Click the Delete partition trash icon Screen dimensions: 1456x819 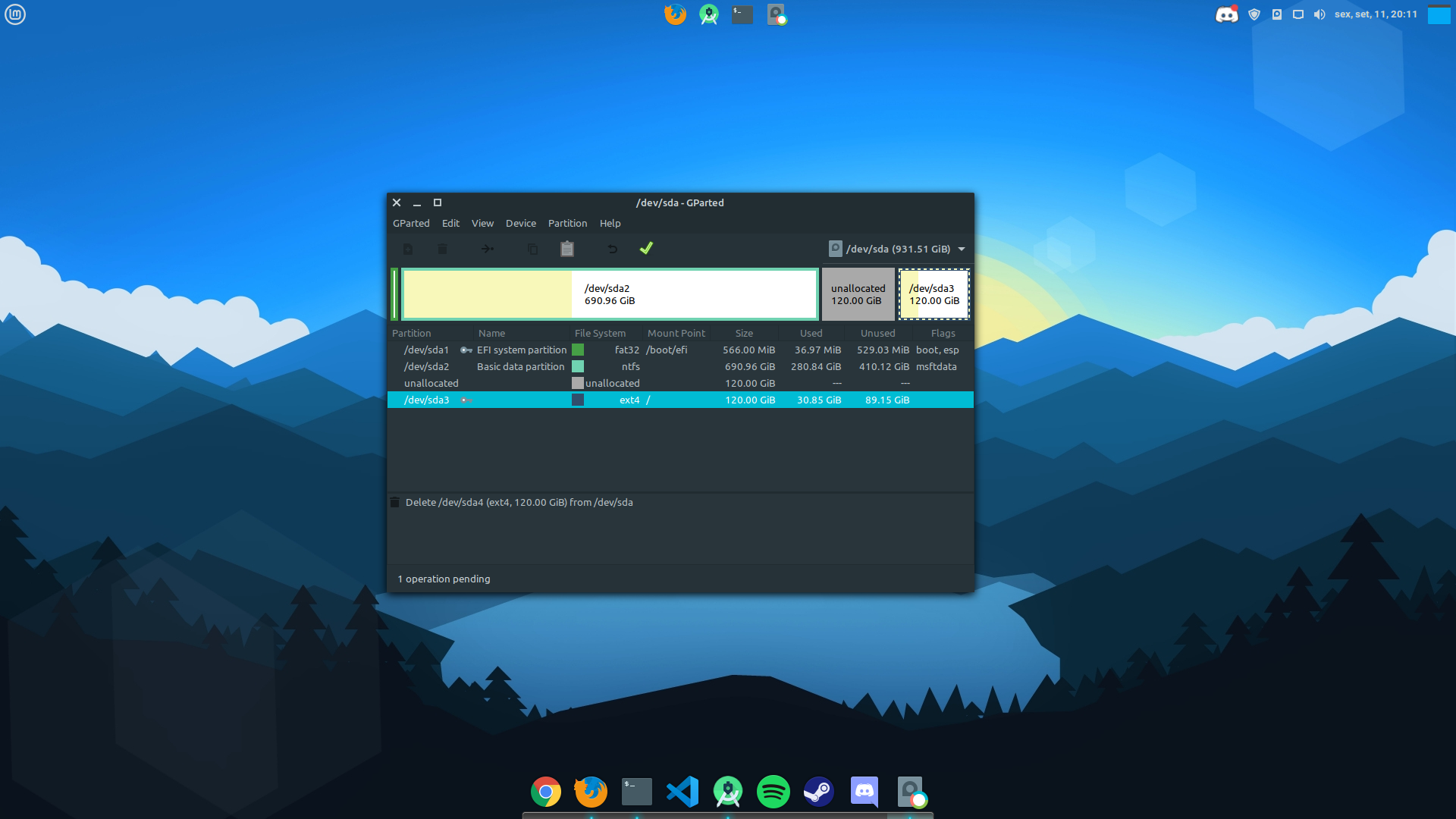coord(442,249)
